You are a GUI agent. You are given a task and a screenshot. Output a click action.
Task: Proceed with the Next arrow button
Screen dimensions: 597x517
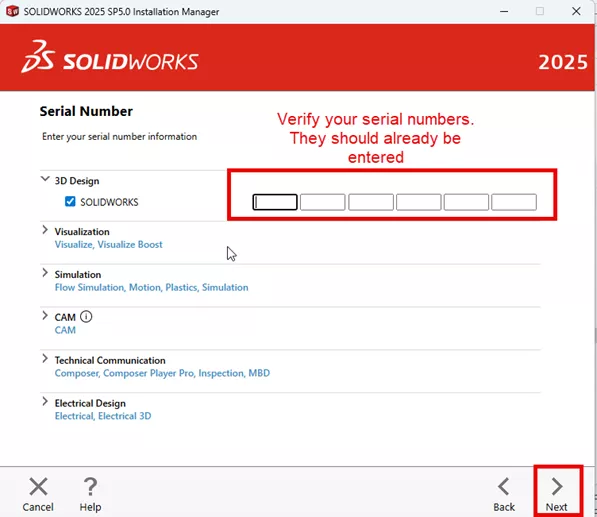point(557,487)
